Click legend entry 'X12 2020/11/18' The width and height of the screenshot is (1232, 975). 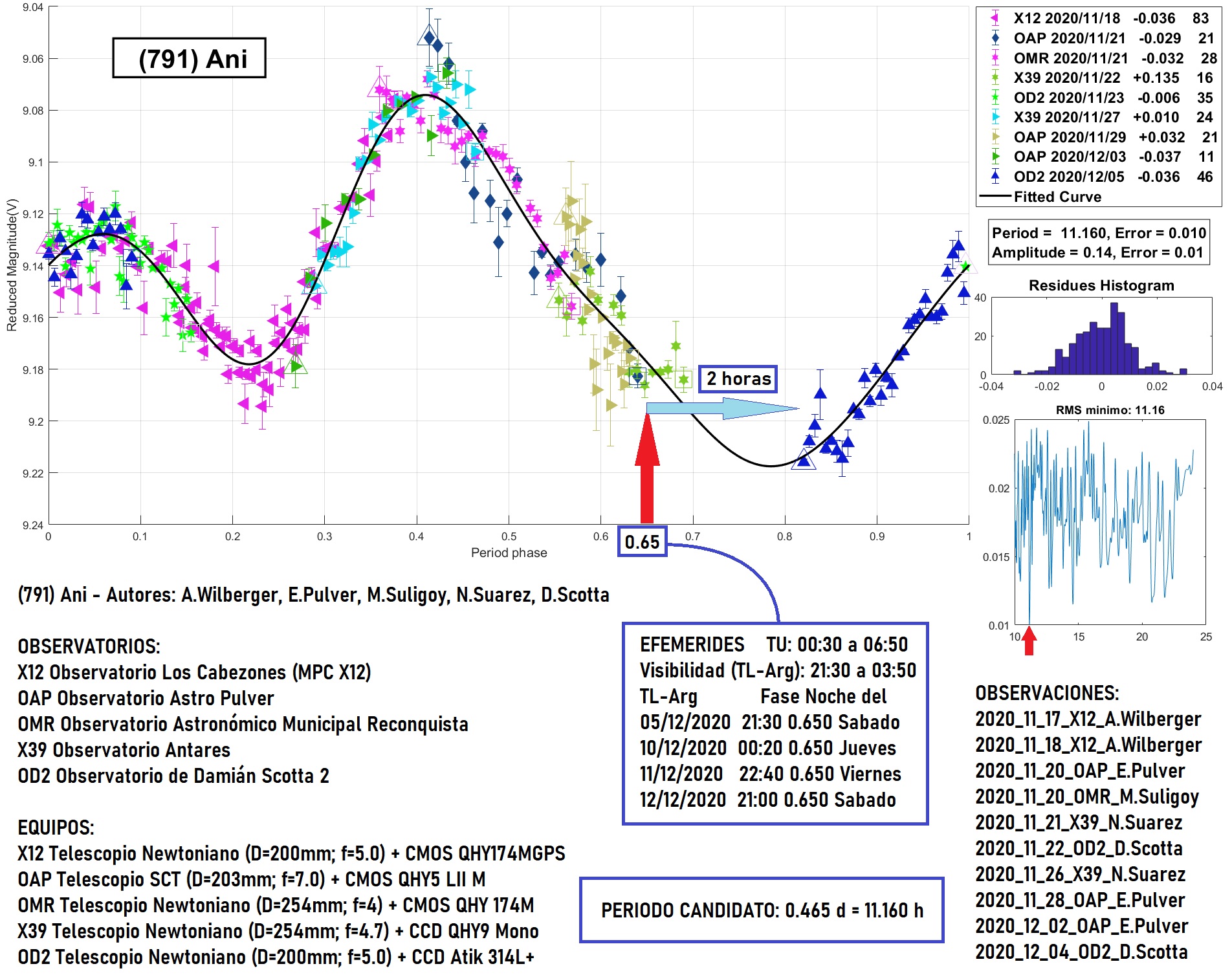(x=1100, y=18)
